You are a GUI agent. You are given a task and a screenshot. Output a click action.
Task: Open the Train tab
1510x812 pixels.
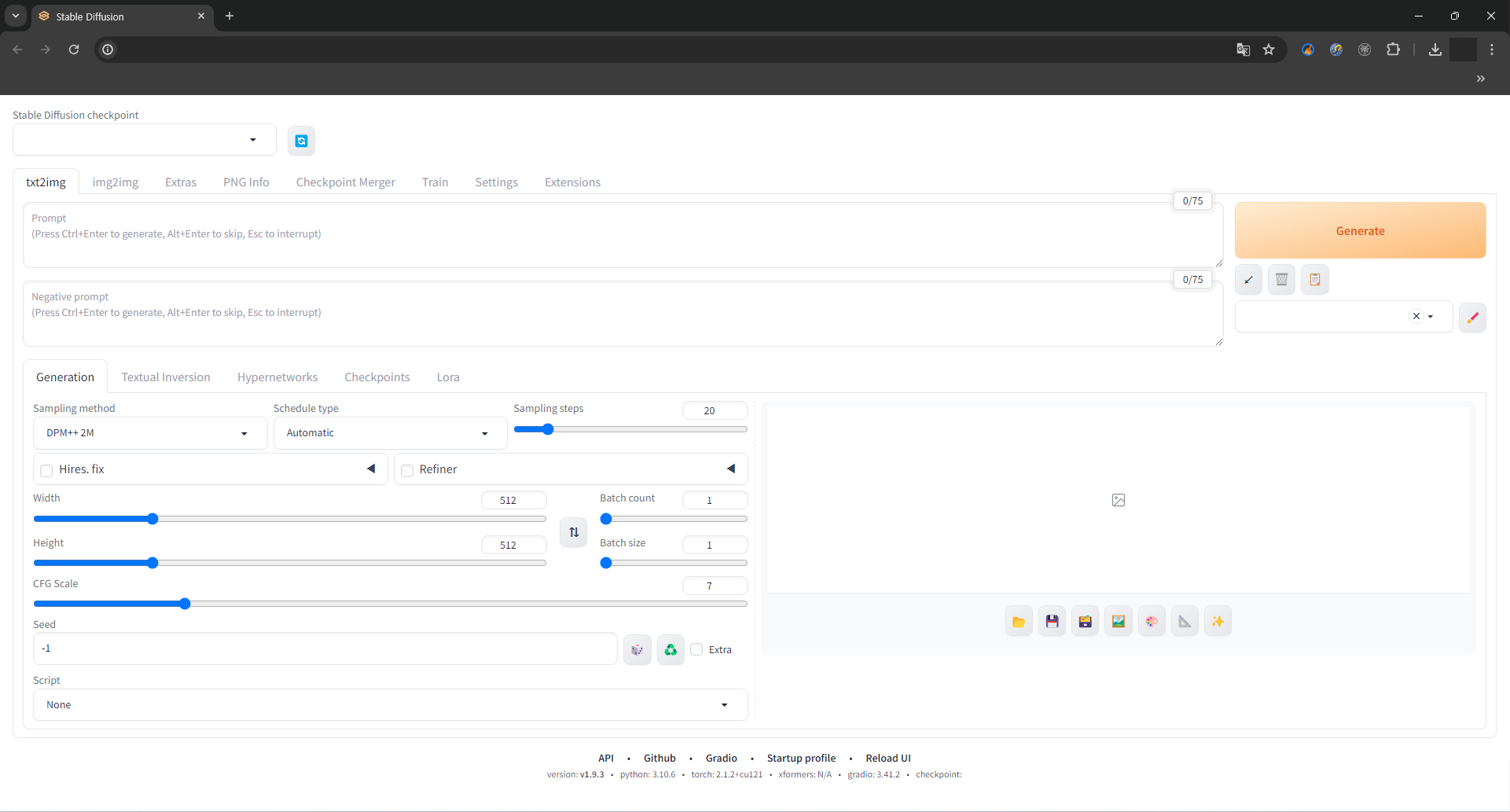click(435, 182)
